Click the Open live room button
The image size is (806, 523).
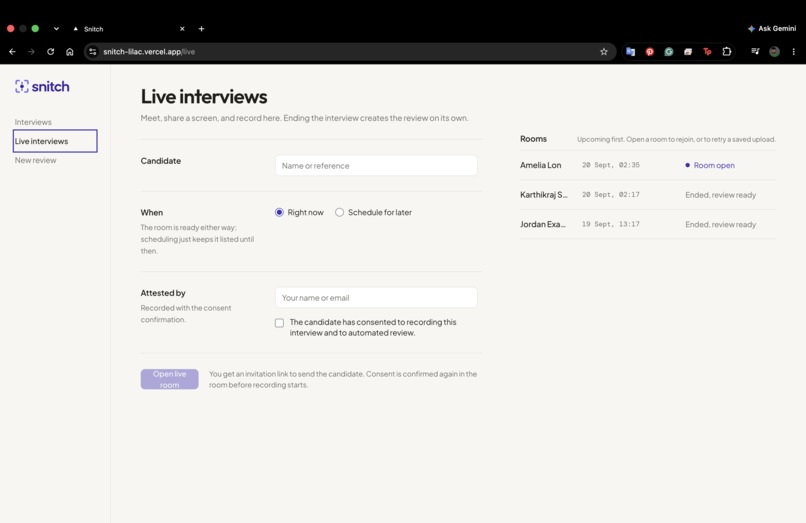click(170, 379)
